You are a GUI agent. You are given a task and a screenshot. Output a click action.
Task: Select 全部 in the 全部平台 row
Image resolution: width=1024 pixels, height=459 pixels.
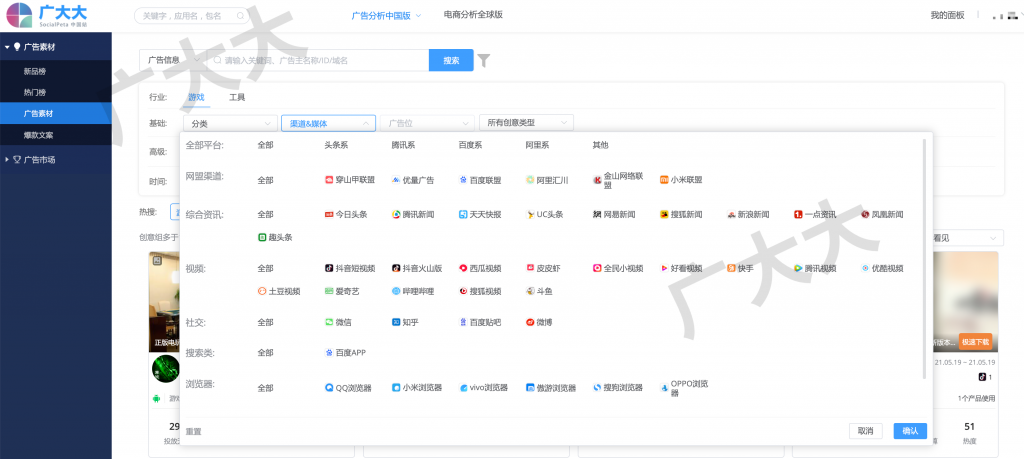pos(265,145)
